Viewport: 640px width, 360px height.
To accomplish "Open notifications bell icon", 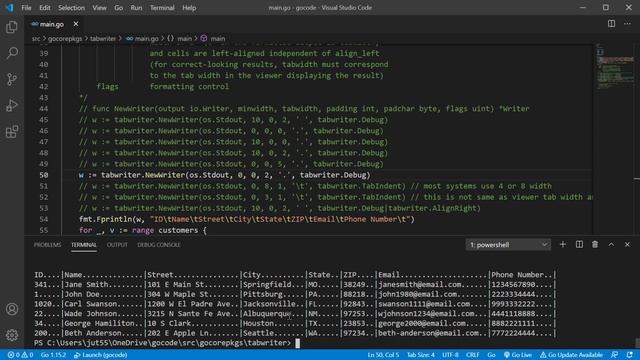I will (630, 355).
